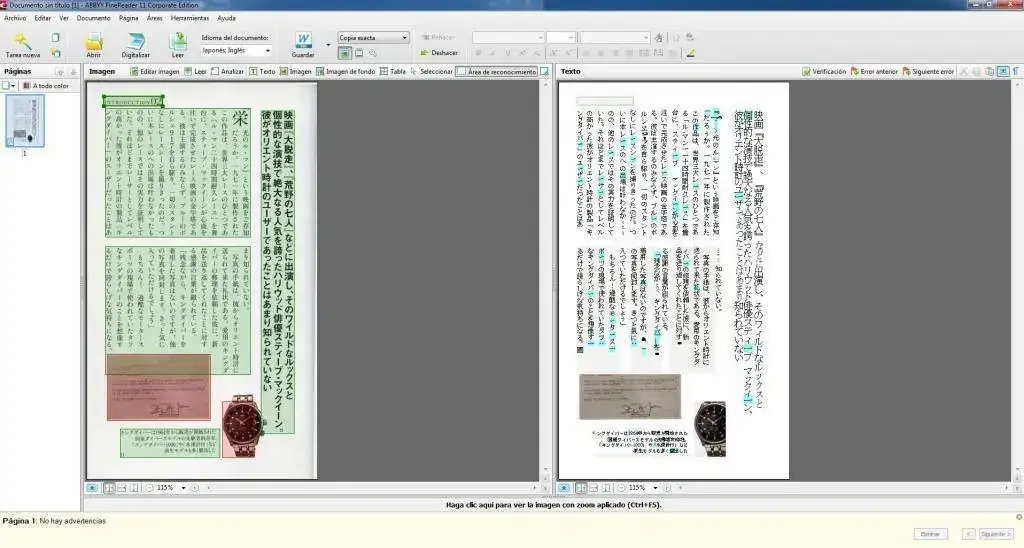Select the Imagen area drawing tool
Image resolution: width=1024 pixels, height=548 pixels.
295,71
